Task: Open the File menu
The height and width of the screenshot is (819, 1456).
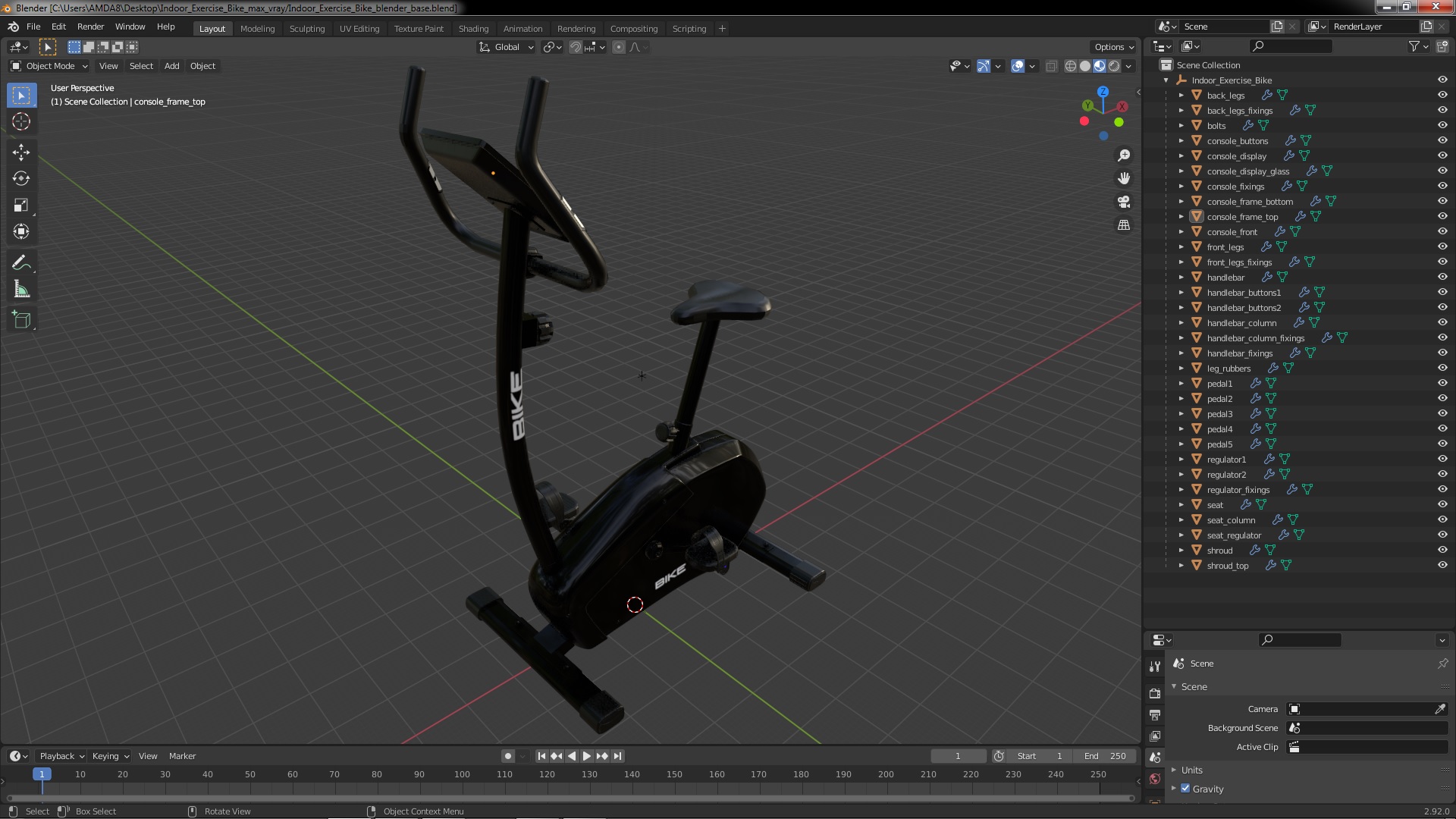Action: [33, 27]
